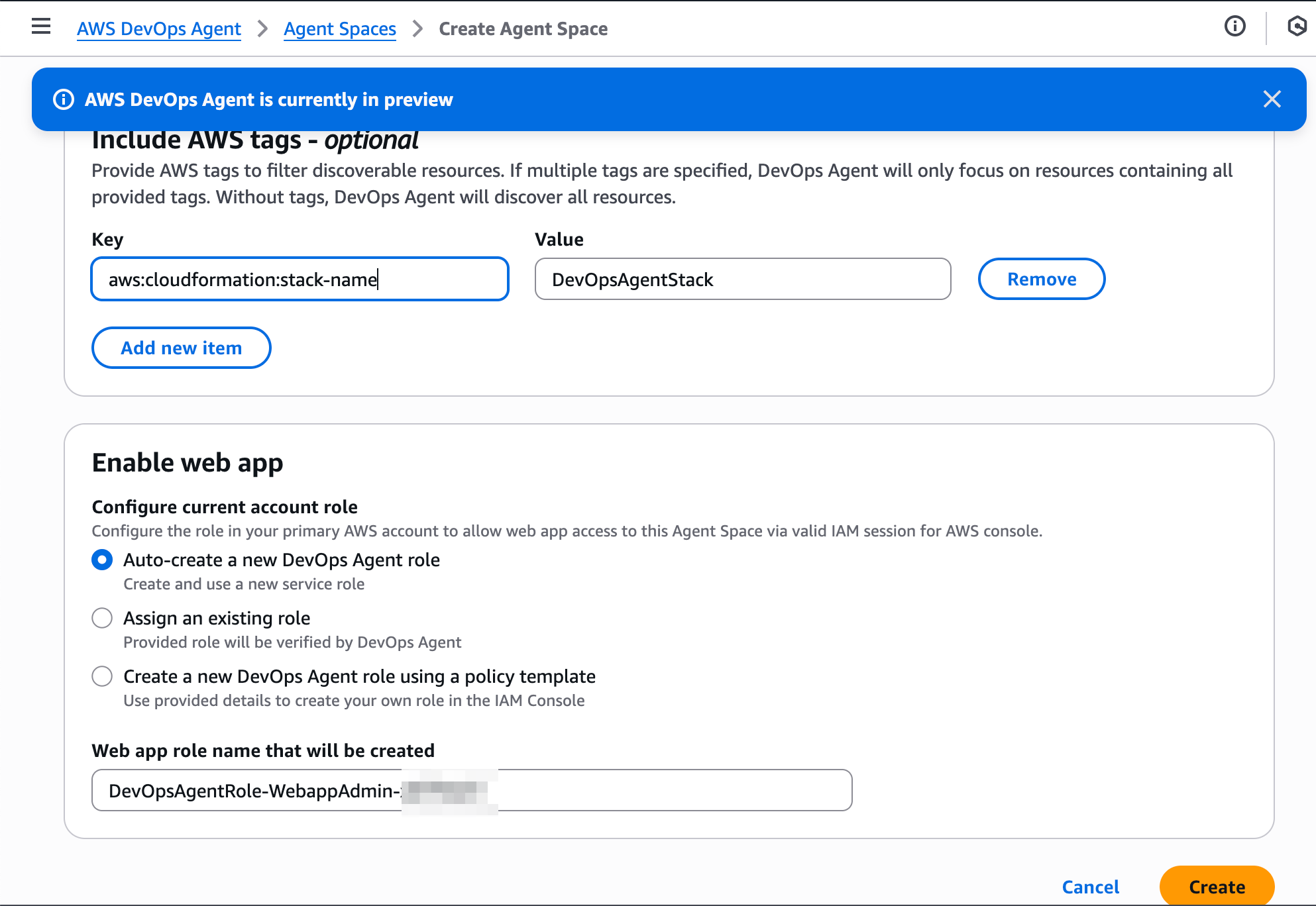Image resolution: width=1316 pixels, height=906 pixels.
Task: Add new item to tags
Action: (x=181, y=348)
